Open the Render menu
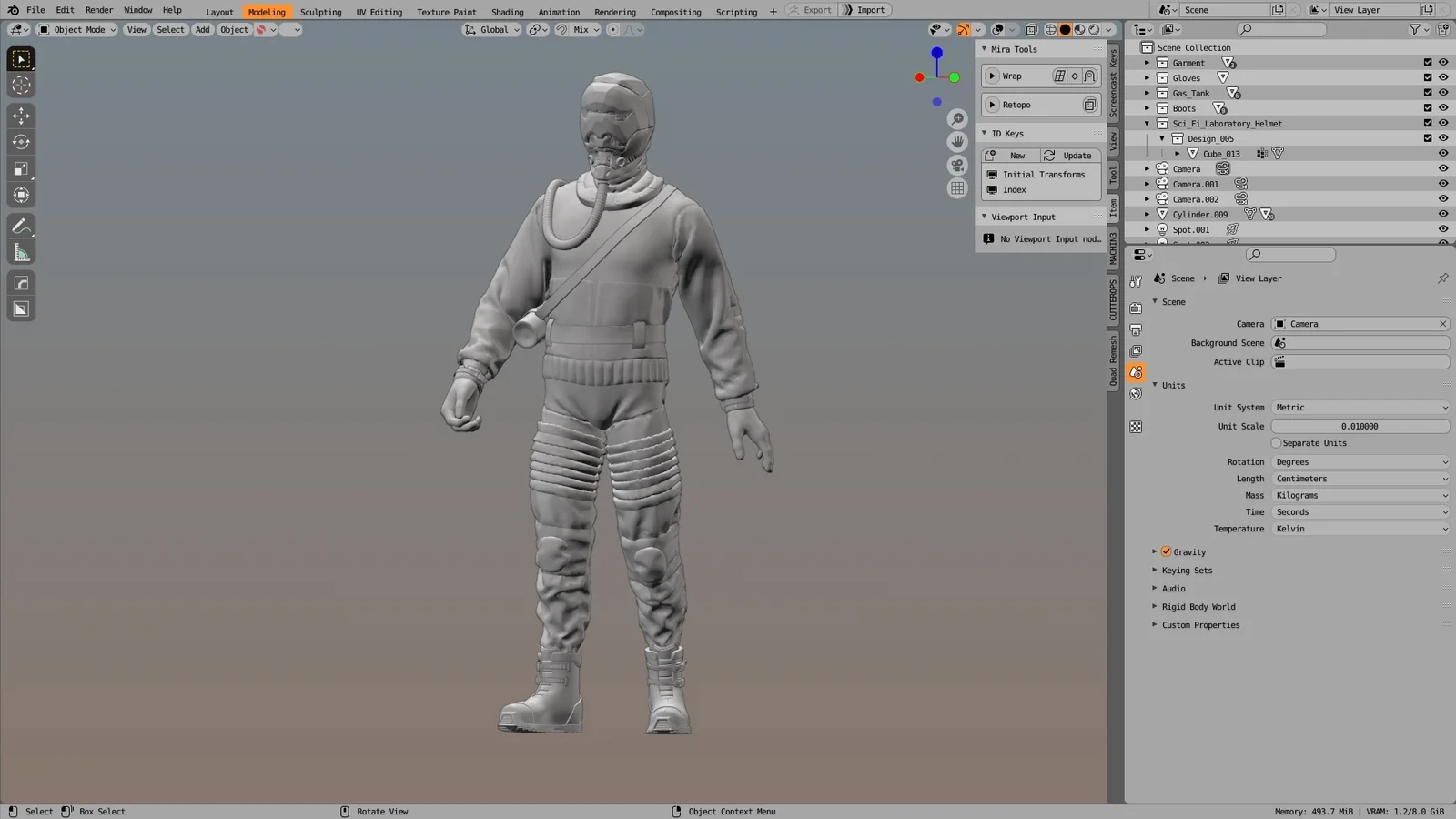1456x819 pixels. [x=99, y=10]
